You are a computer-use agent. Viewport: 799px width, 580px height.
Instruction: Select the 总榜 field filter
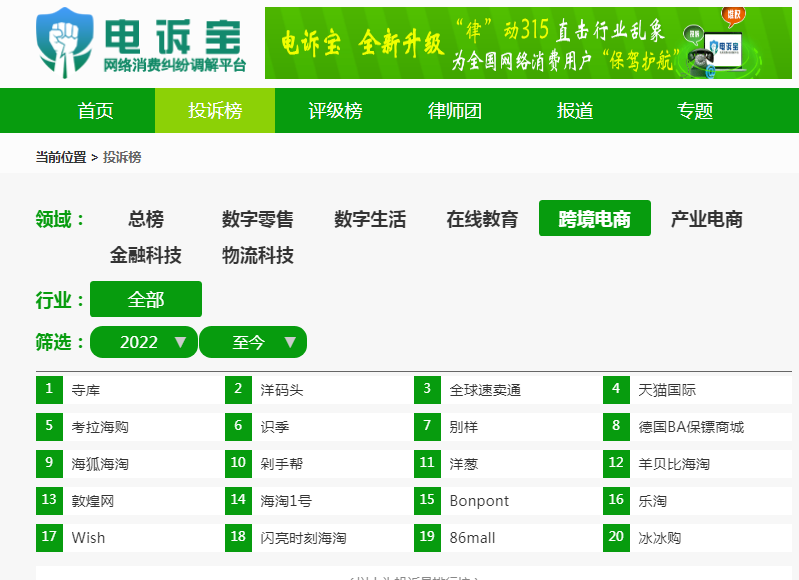click(x=146, y=219)
